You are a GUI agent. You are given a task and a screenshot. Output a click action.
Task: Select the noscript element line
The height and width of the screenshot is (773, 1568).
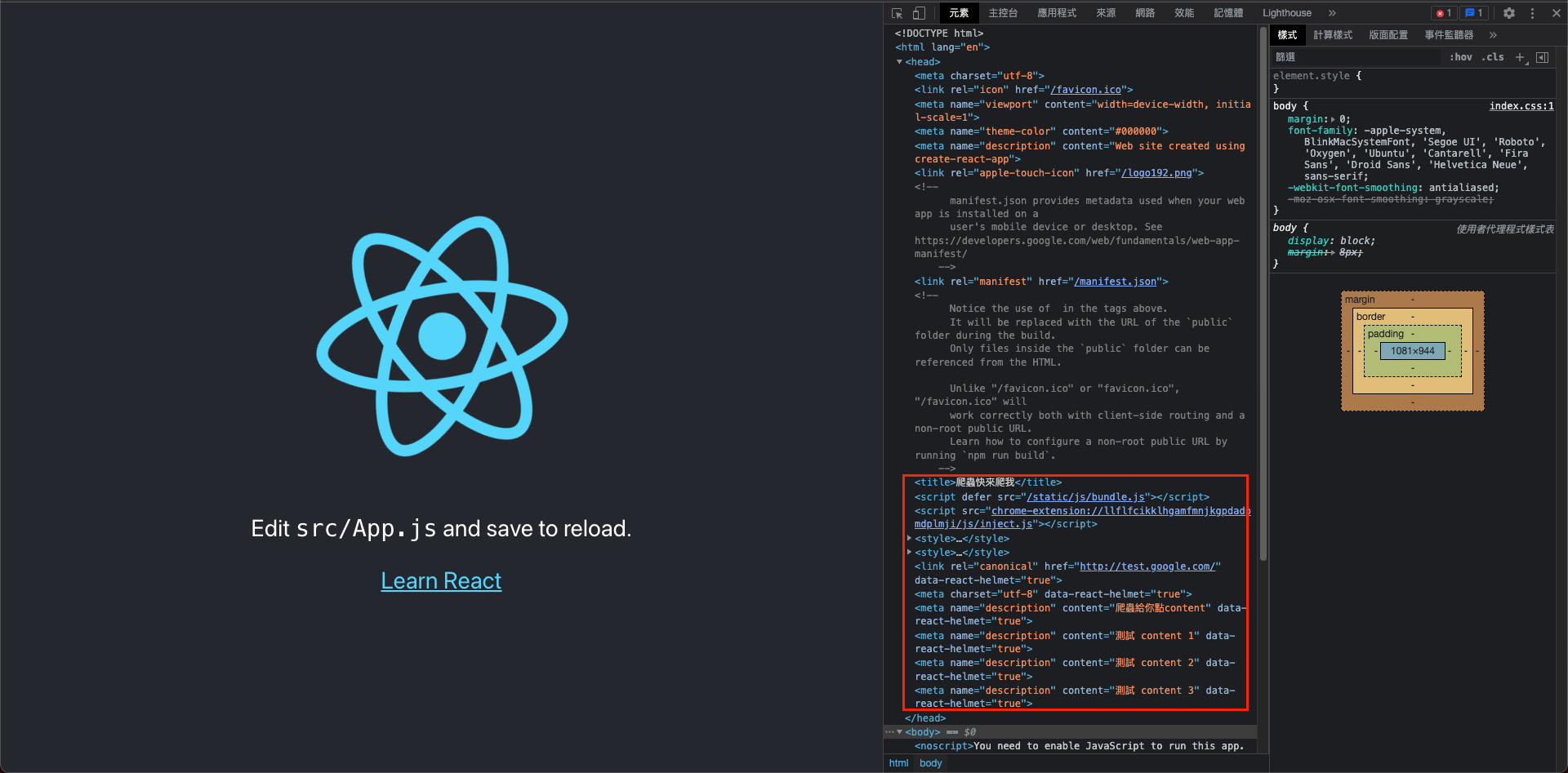point(1080,746)
